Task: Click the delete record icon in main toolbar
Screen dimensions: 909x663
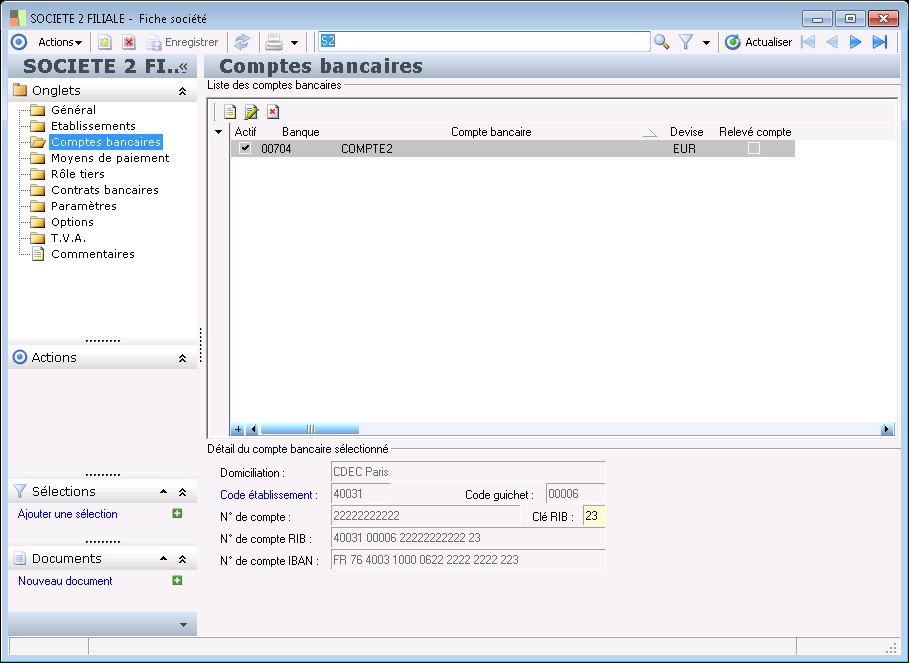Action: pos(129,42)
